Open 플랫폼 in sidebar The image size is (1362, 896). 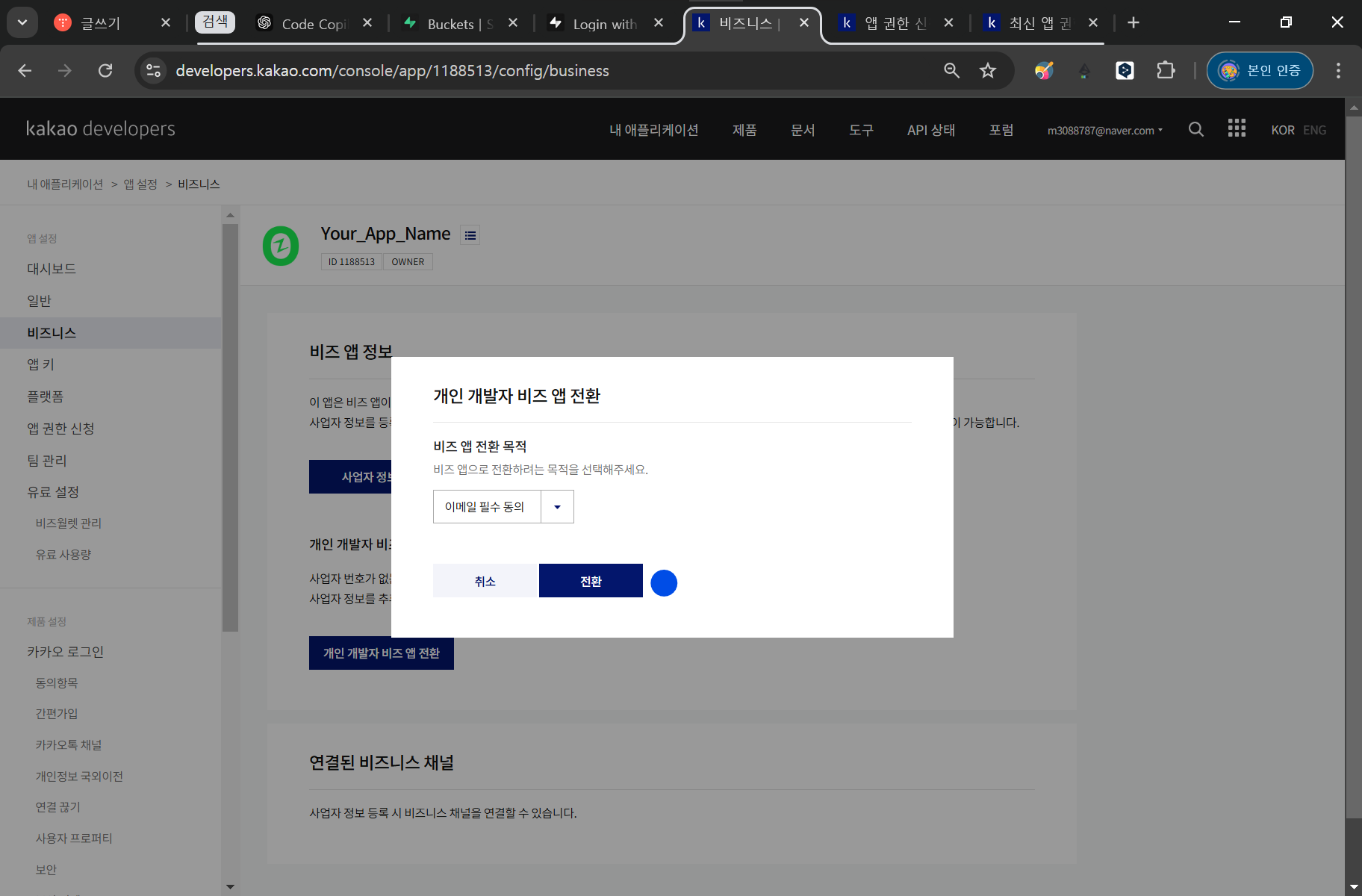45,396
